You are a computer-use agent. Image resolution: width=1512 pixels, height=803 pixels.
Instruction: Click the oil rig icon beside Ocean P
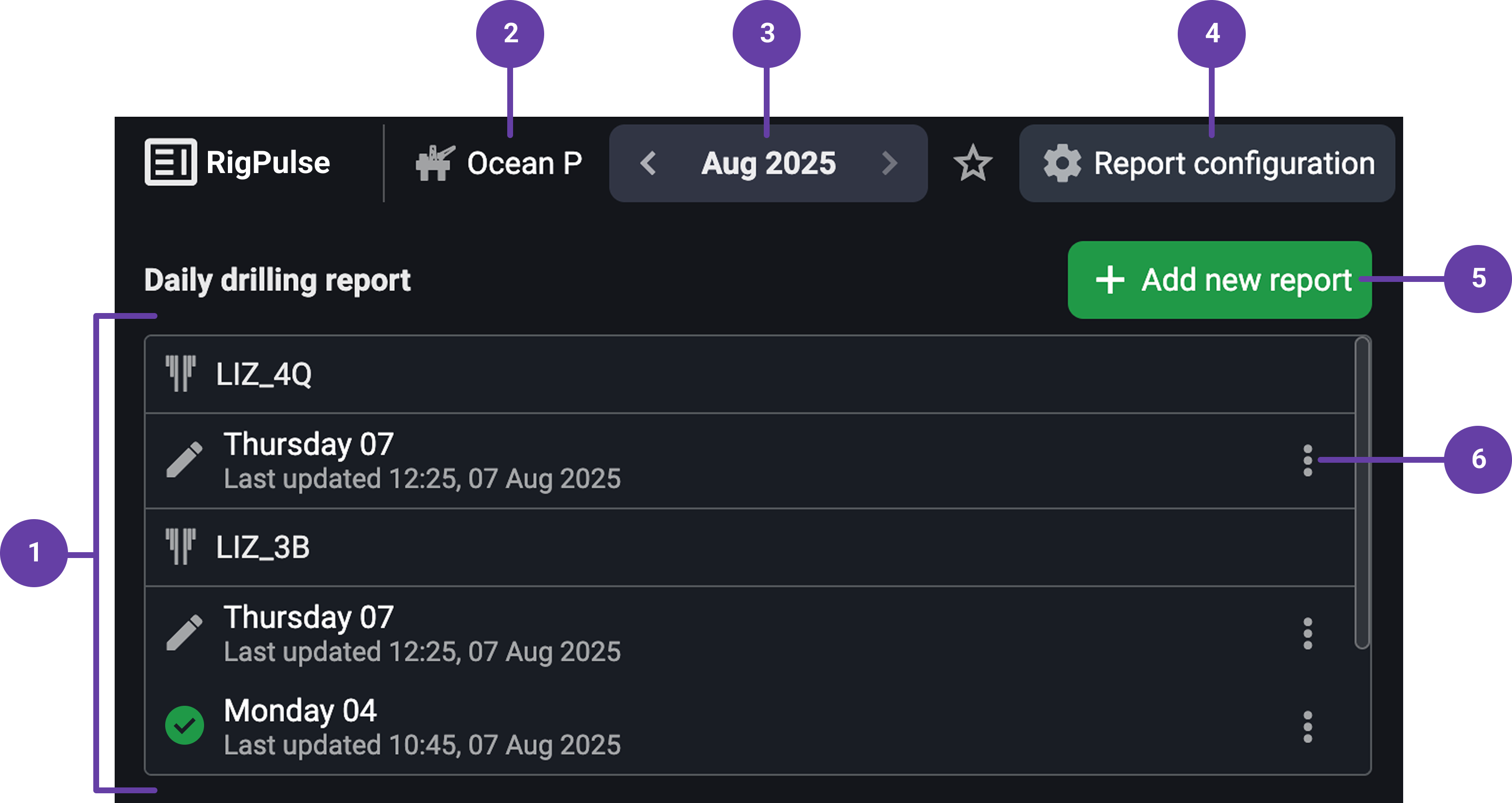coord(435,163)
